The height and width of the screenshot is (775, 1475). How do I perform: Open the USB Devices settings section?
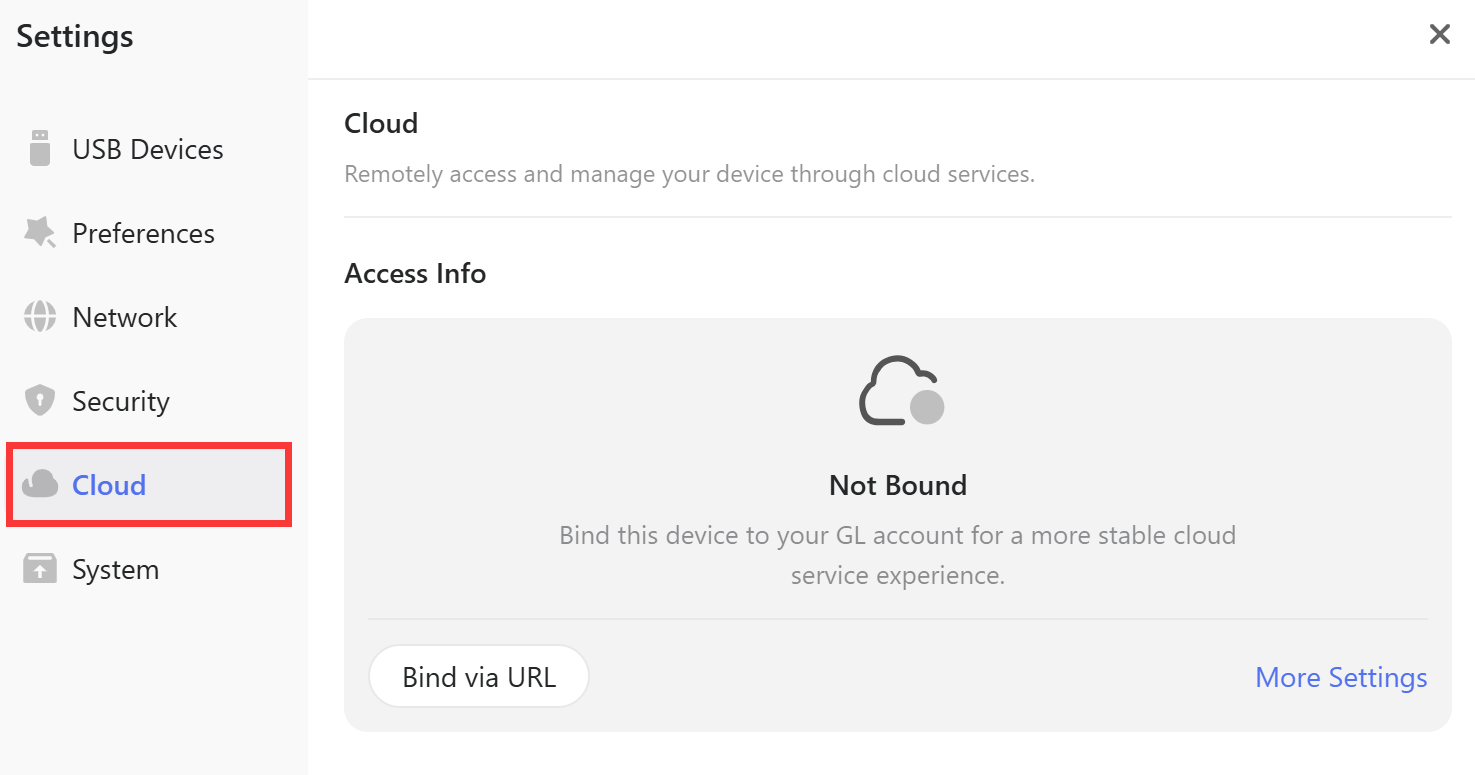[148, 149]
